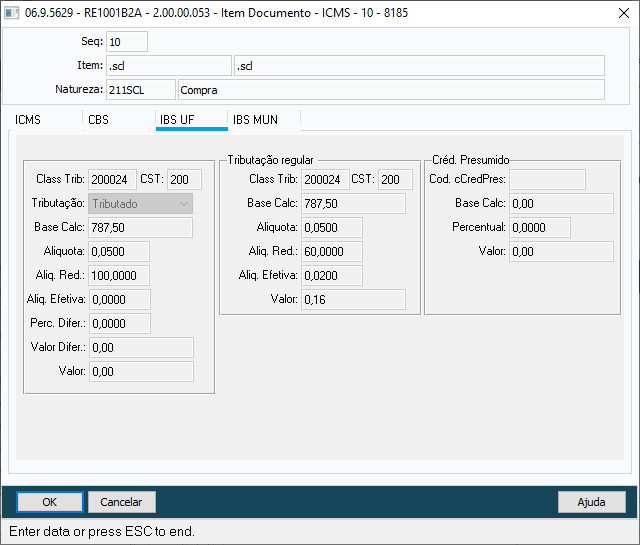Click the 'Perc. Difer.:' label
This screenshot has width=640, height=545.
tap(58, 323)
